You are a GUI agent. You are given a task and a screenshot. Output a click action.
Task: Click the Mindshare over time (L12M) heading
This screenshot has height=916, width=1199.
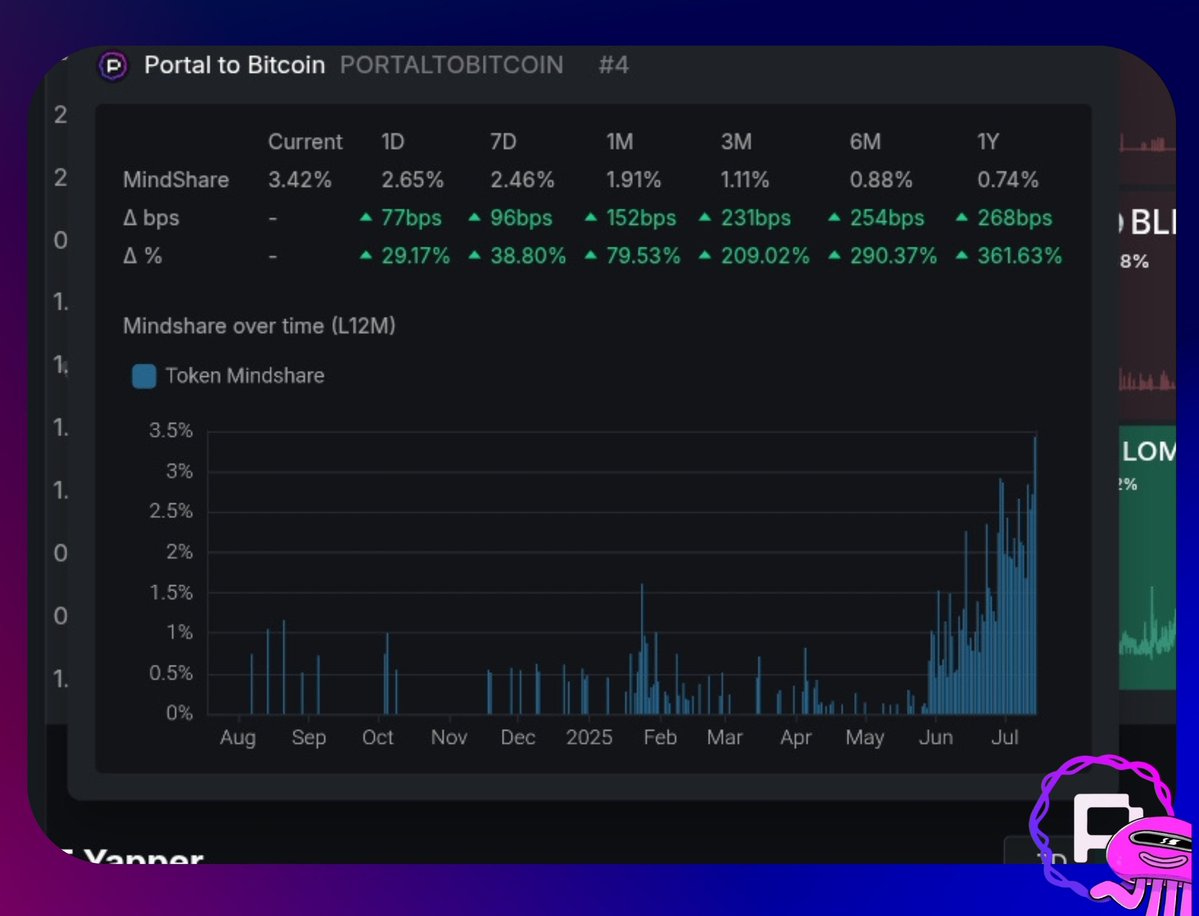click(259, 326)
